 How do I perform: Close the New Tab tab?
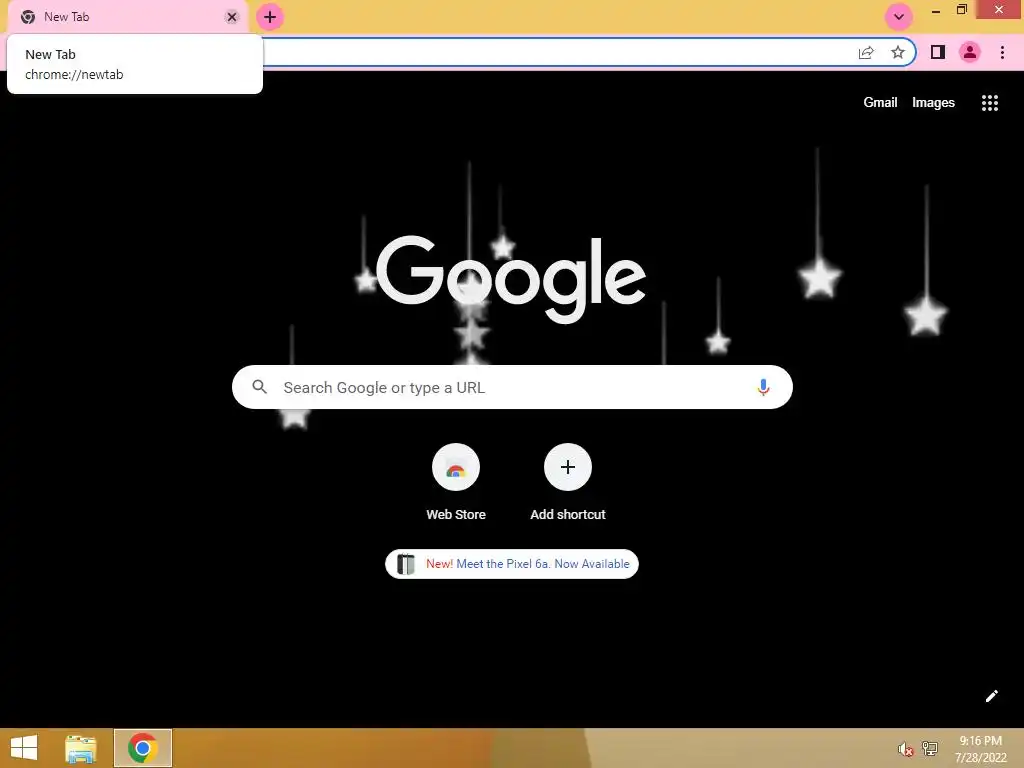click(232, 17)
